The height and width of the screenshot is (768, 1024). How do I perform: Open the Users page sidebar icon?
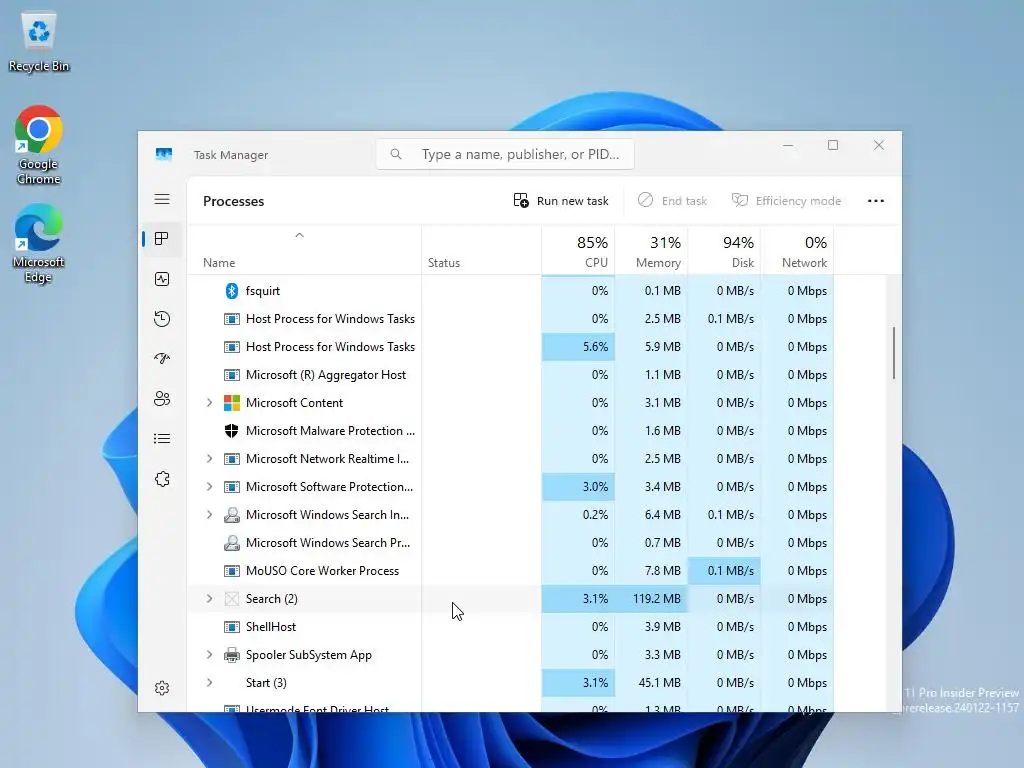pos(162,398)
